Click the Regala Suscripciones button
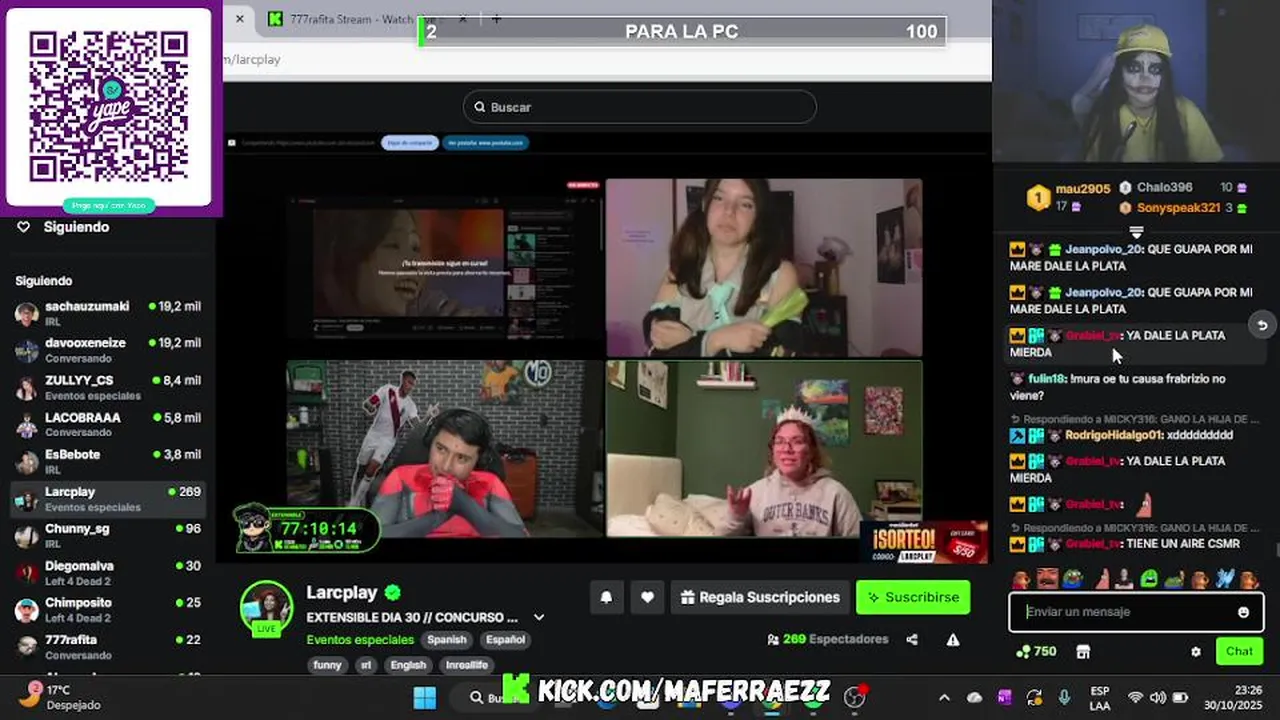This screenshot has width=1280, height=720. 760,597
